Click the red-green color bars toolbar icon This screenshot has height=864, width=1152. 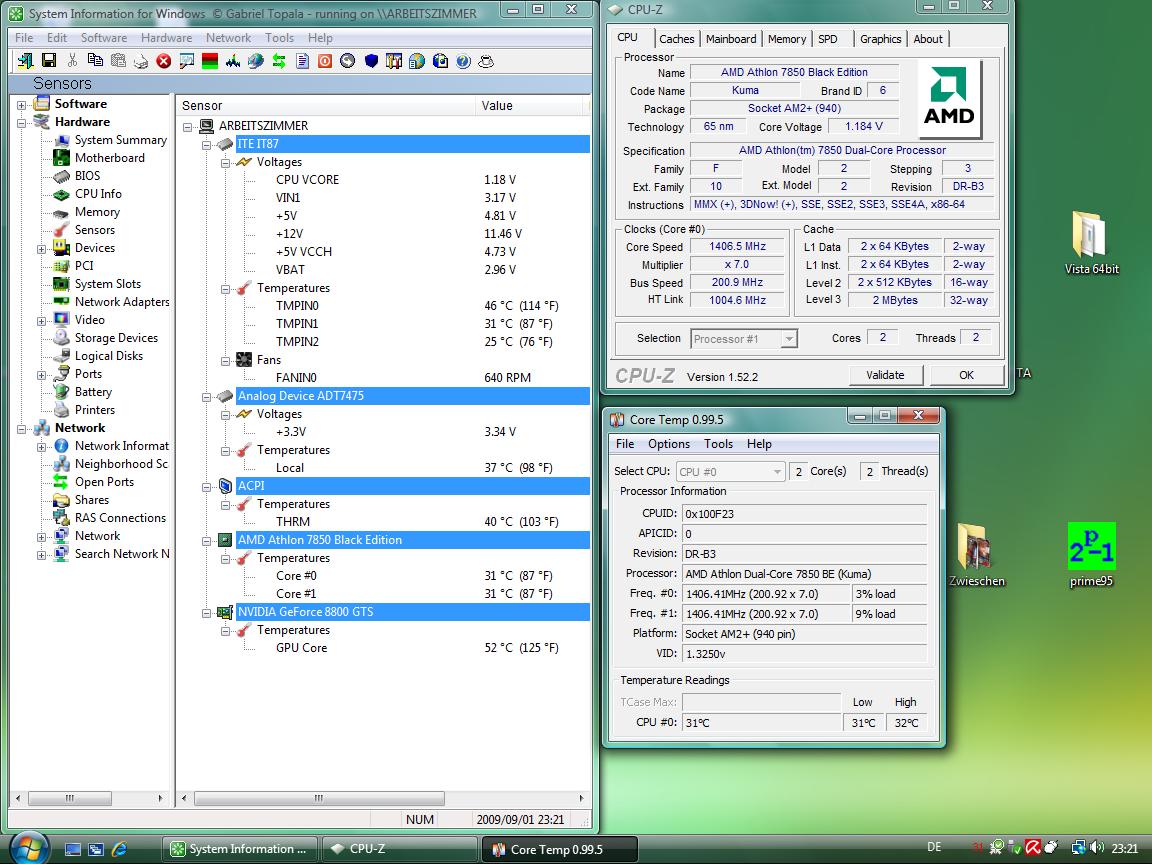209,61
